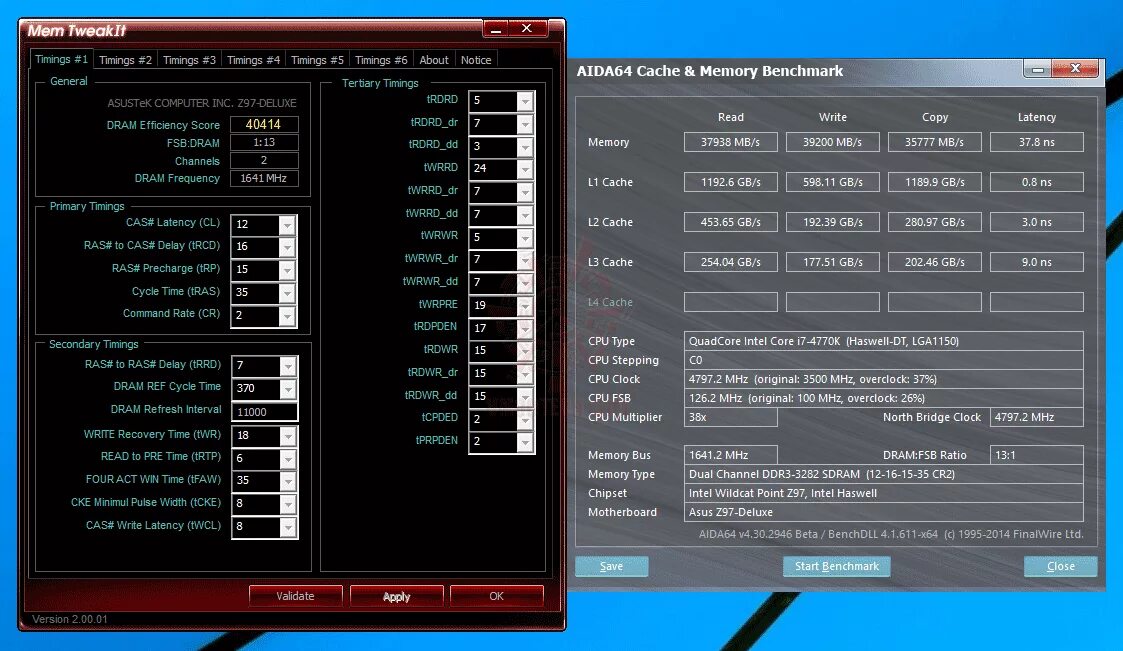Expand the WRITE Recovery Time (tWR) dropdown
1123x651 pixels.
pos(288,435)
